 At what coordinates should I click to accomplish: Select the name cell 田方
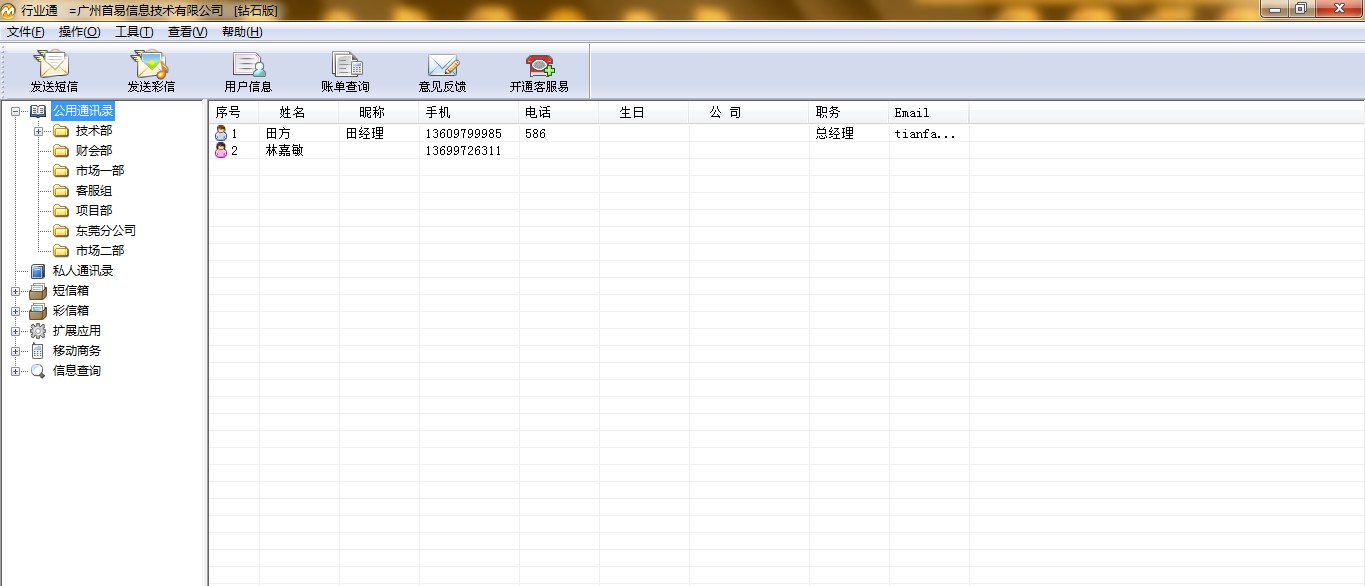coord(278,133)
